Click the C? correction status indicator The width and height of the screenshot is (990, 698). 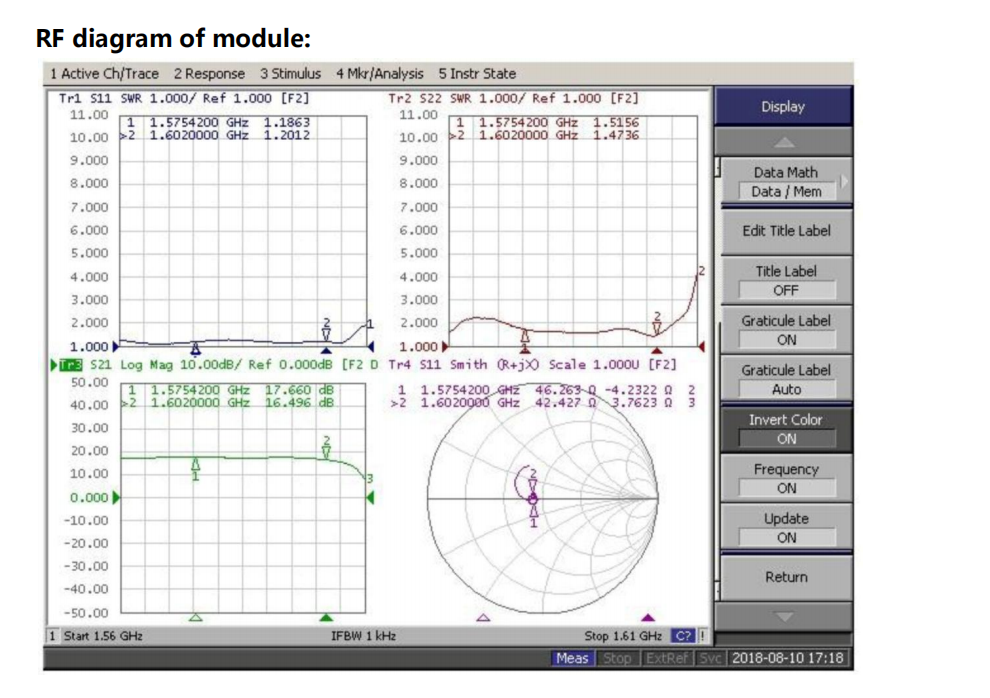coord(683,636)
